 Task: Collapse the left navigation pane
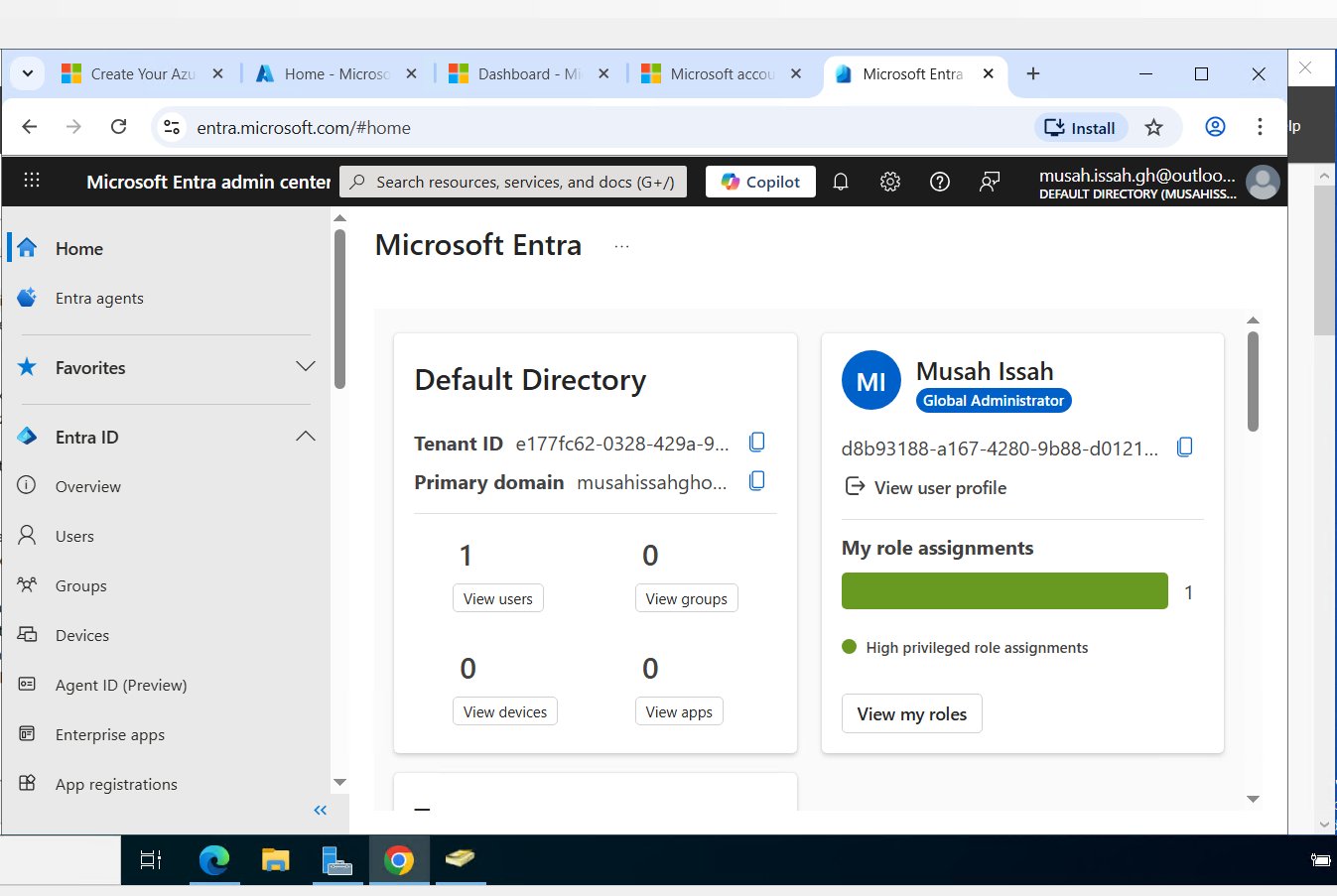[x=320, y=811]
